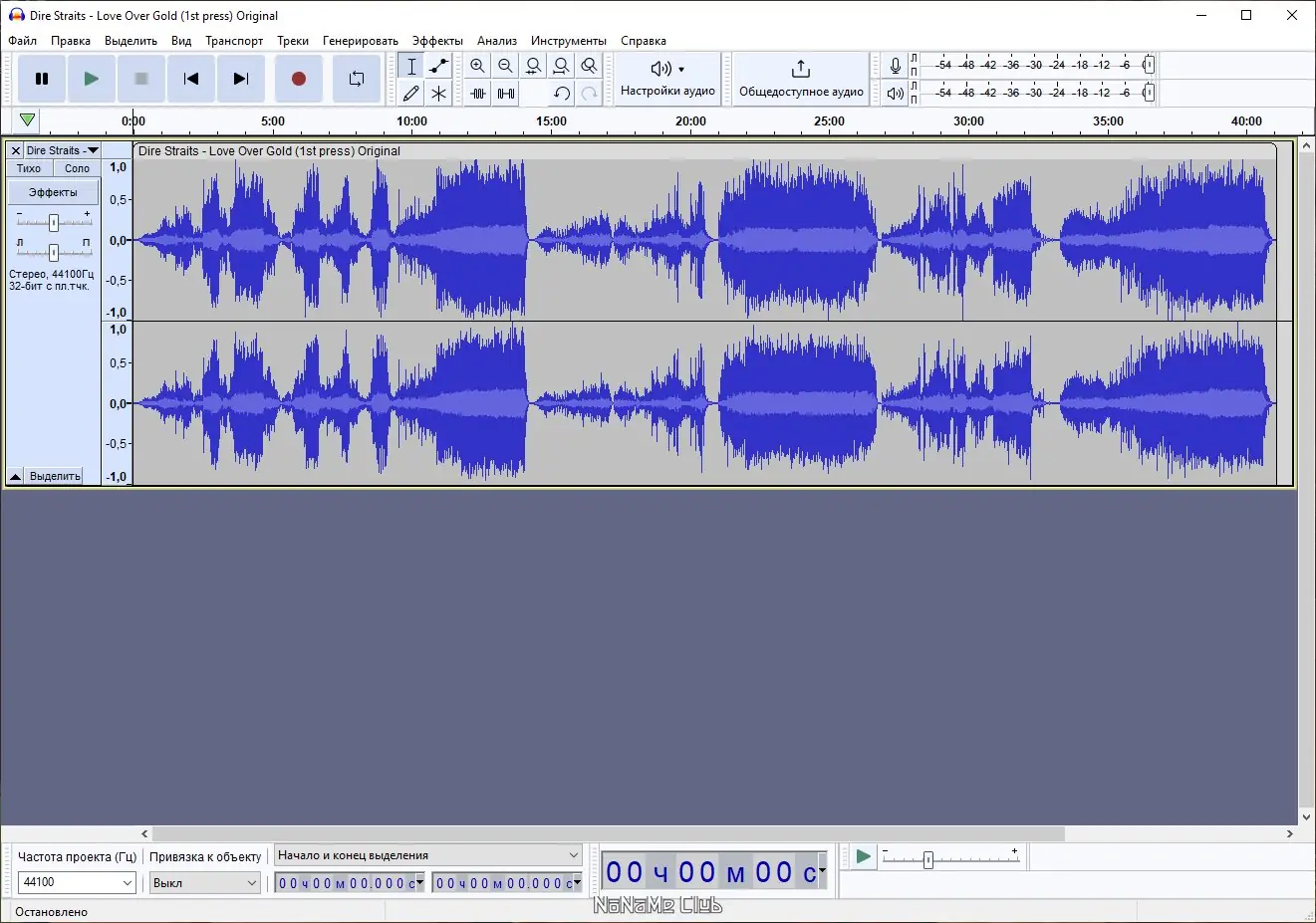Open the Треки menu
The width and height of the screenshot is (1316, 923).
(x=293, y=41)
